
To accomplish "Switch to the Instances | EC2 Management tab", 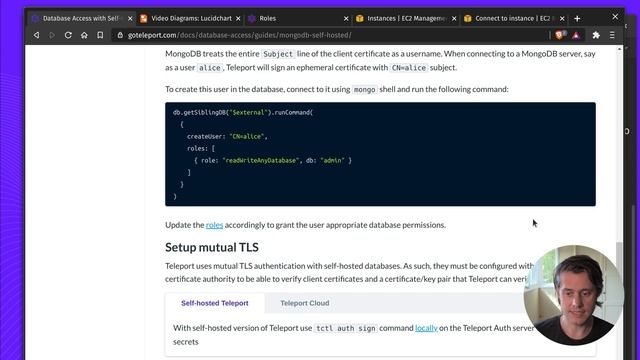I will [x=406, y=18].
